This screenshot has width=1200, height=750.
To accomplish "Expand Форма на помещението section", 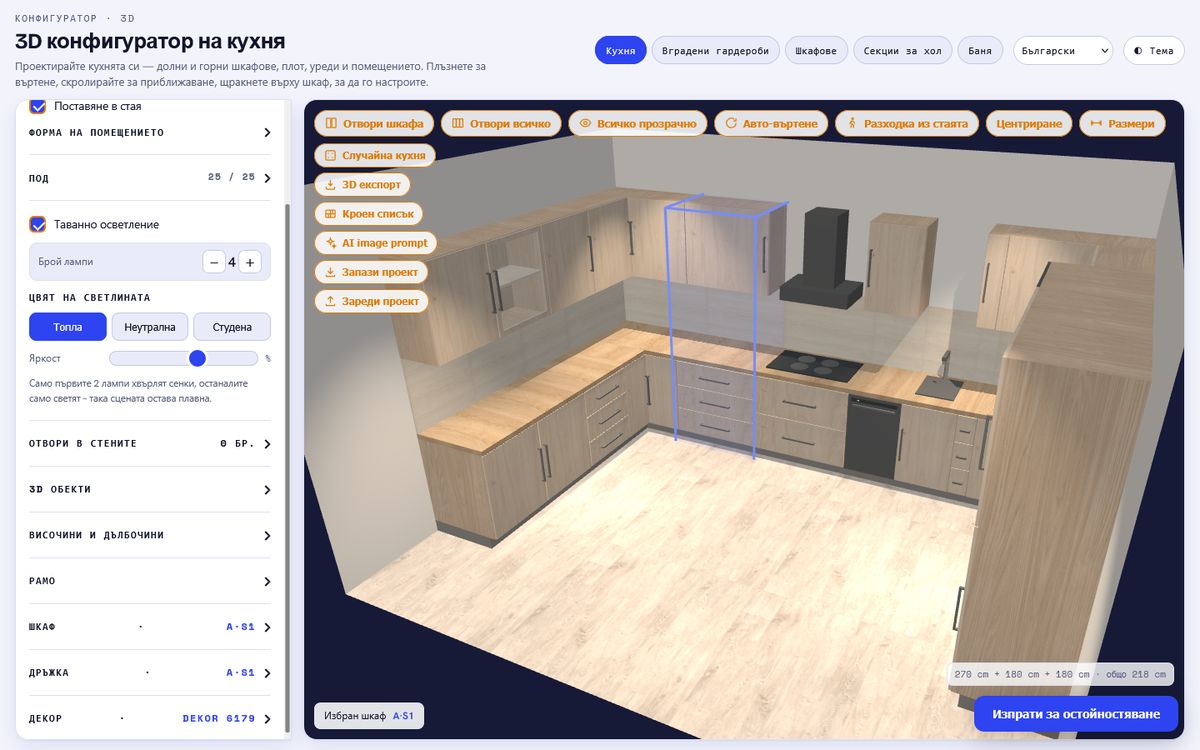I will click(150, 132).
